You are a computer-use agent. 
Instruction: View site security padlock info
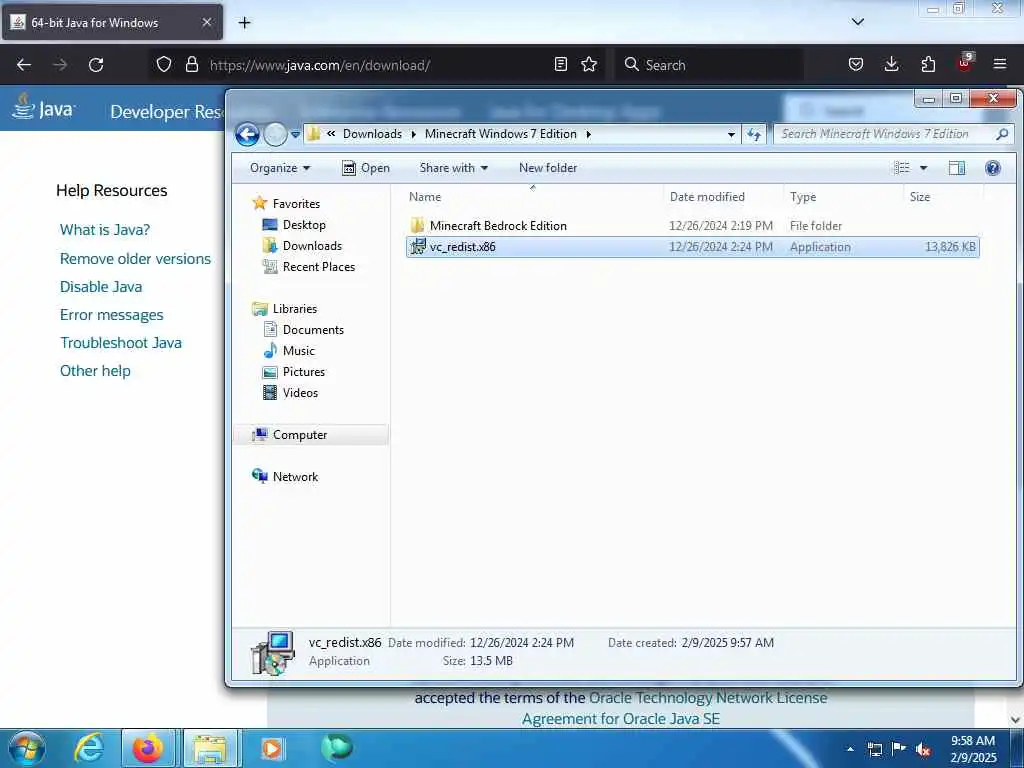tap(191, 64)
